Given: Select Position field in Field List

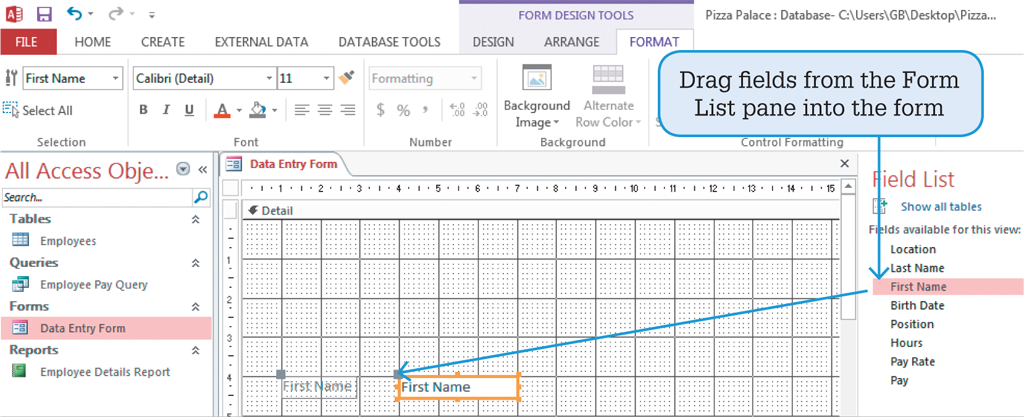Looking at the screenshot, I should tap(912, 324).
